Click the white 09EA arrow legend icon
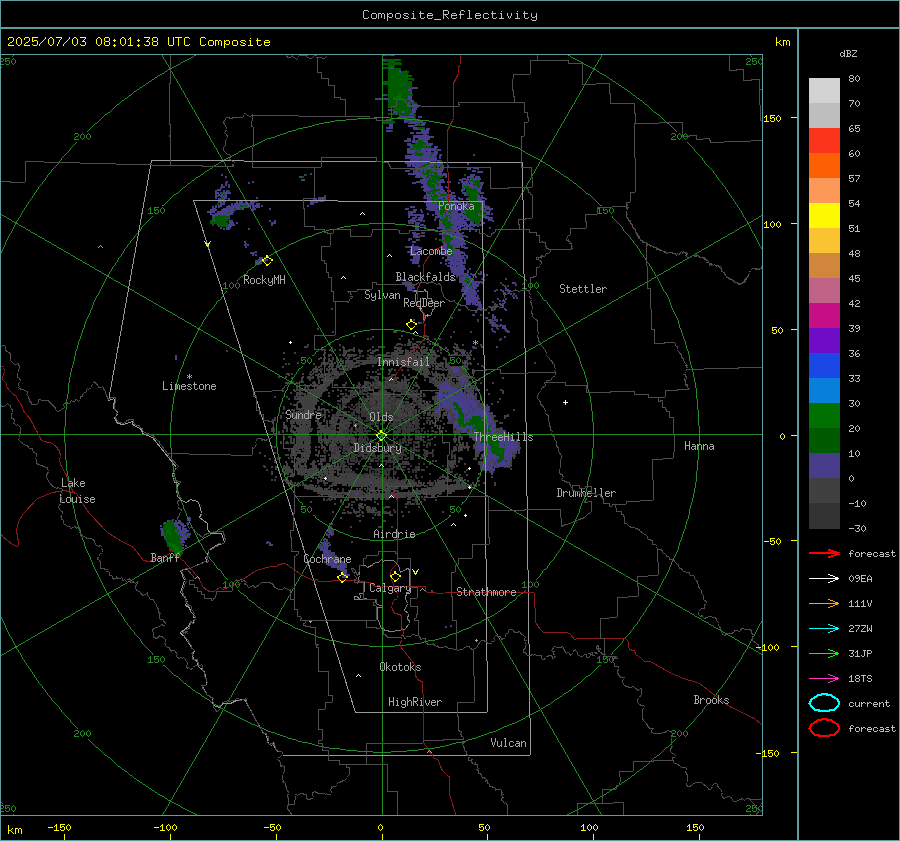This screenshot has height=841, width=900. click(824, 579)
